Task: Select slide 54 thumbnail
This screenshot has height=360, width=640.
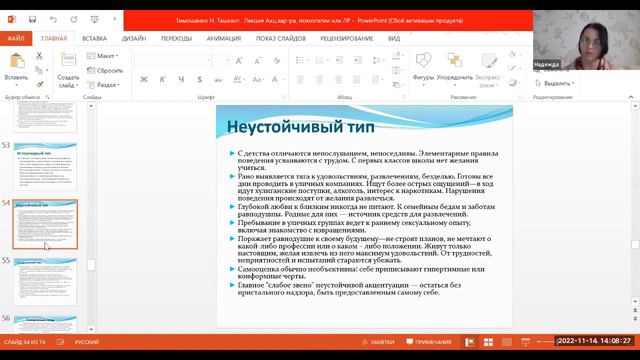Action: tap(45, 224)
